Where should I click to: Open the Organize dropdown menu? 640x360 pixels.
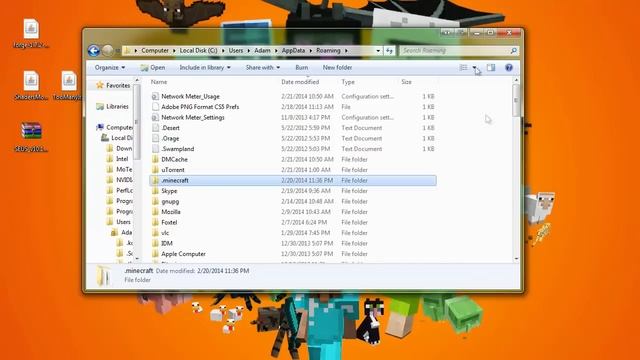[x=110, y=68]
